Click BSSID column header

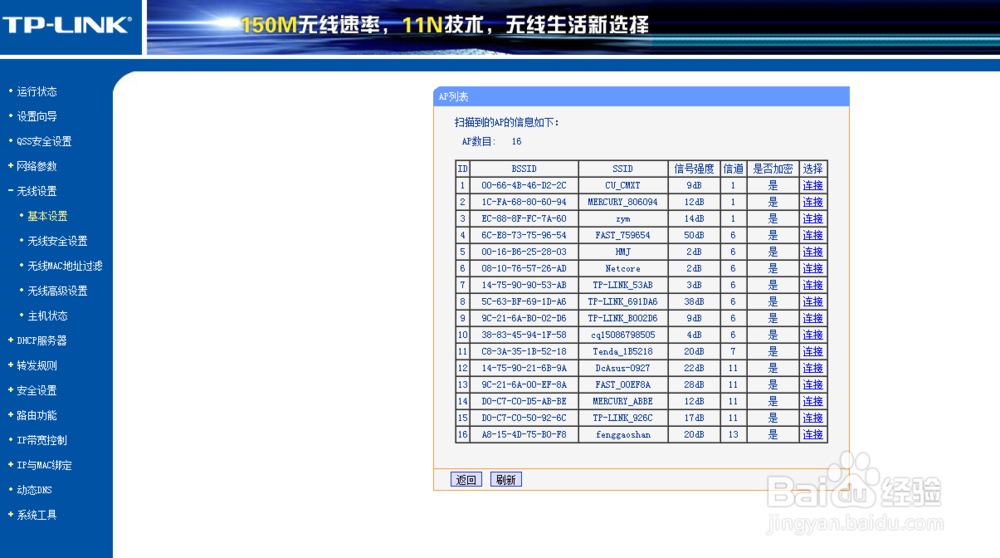coord(524,168)
